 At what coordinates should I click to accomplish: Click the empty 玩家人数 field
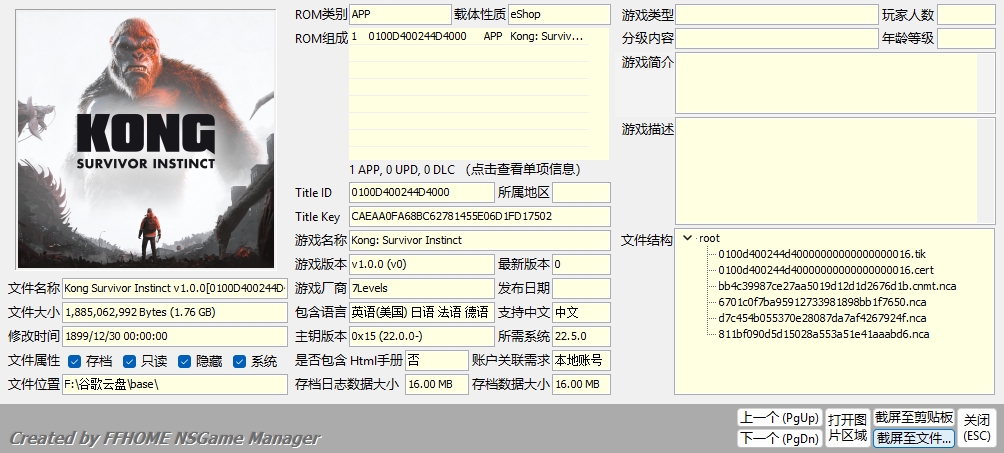click(x=966, y=14)
